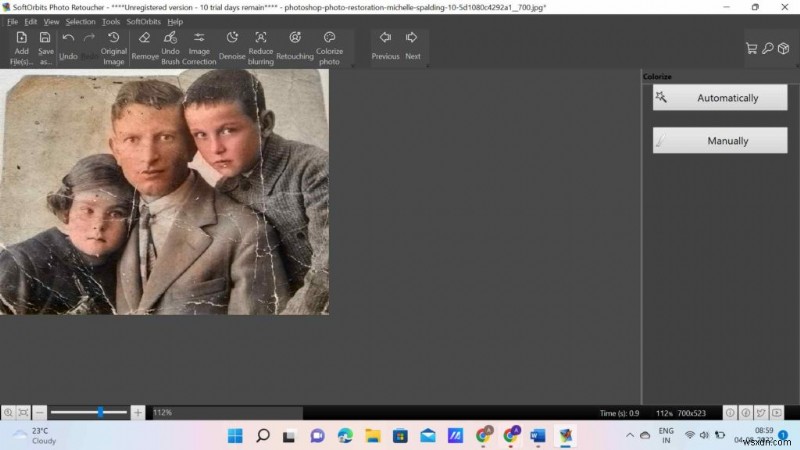
Task: Open the View menu
Action: (x=51, y=22)
